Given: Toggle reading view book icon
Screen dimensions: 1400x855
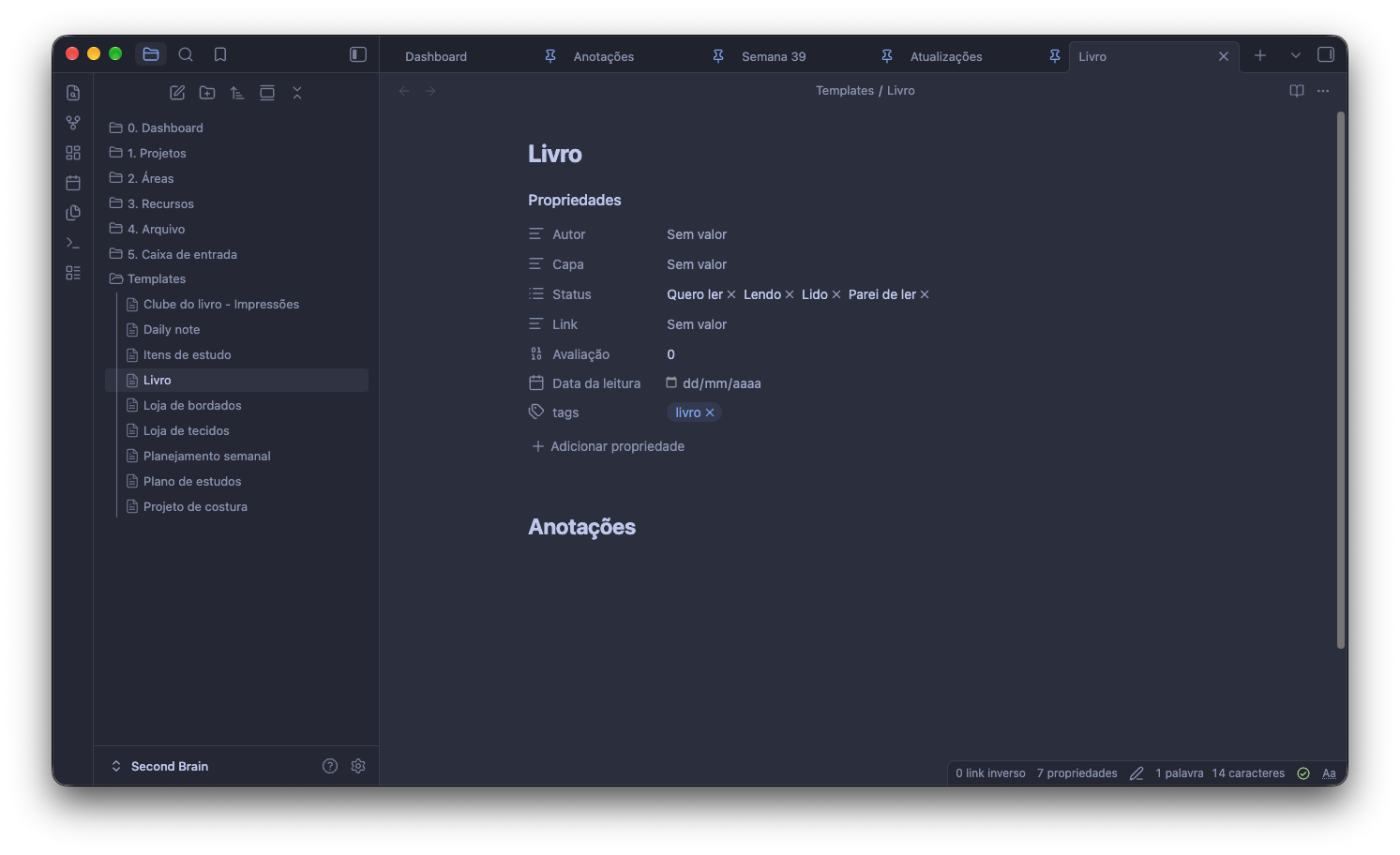Looking at the screenshot, I should click(x=1297, y=91).
